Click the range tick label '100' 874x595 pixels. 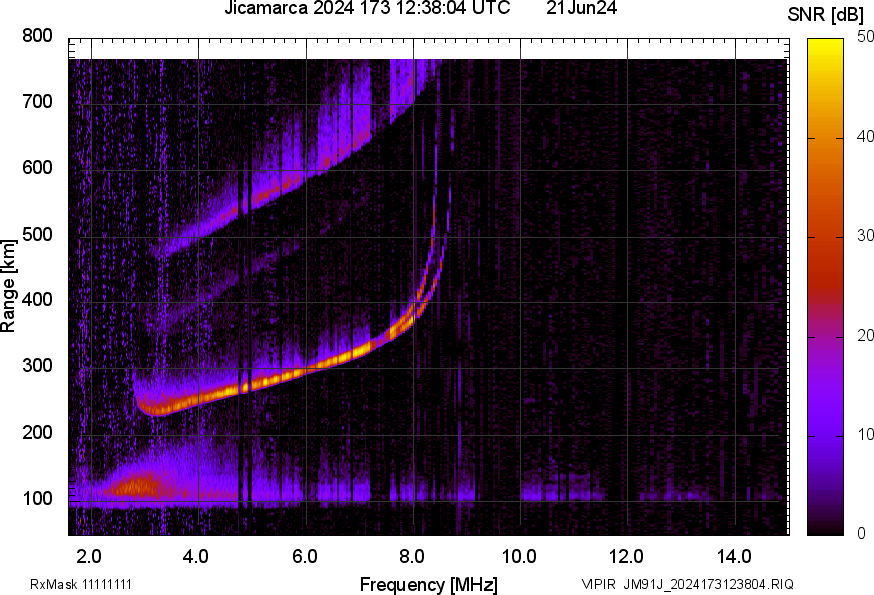(x=37, y=498)
